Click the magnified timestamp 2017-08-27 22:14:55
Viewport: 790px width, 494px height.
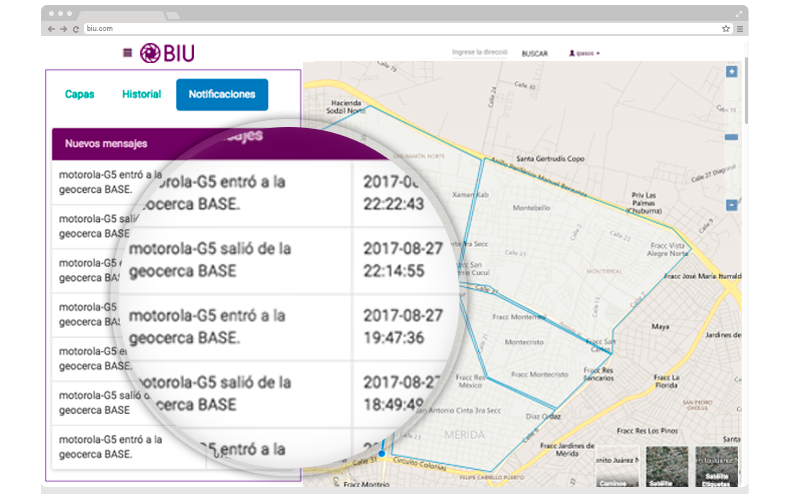(403, 260)
